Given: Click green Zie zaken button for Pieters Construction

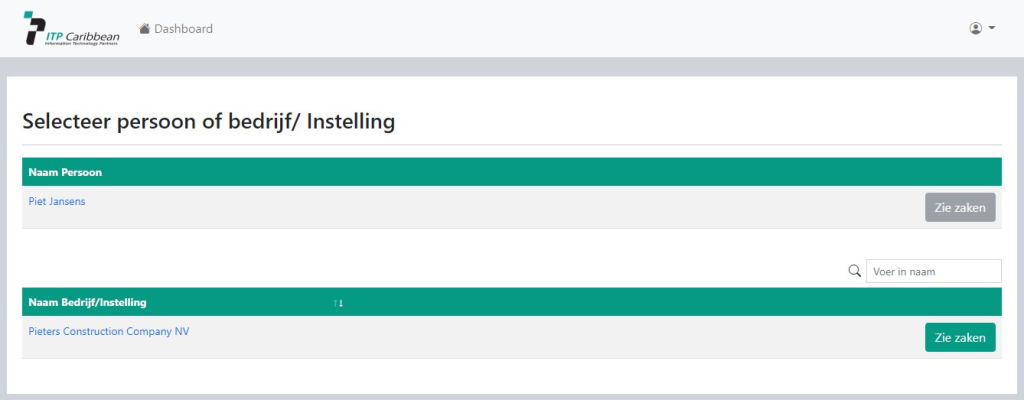Looking at the screenshot, I should 960,337.
